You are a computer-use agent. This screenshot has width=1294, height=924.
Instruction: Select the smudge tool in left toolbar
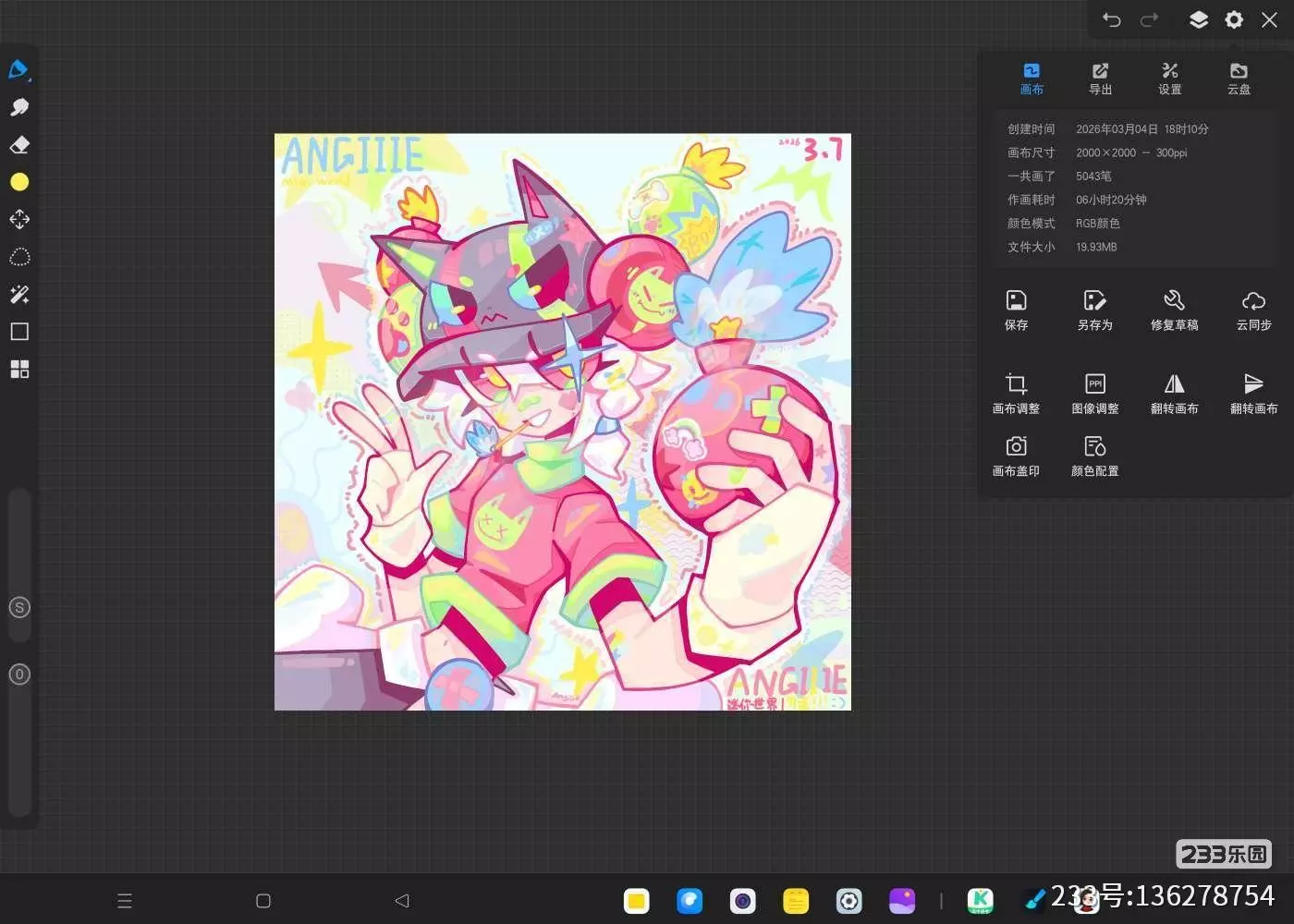click(19, 107)
